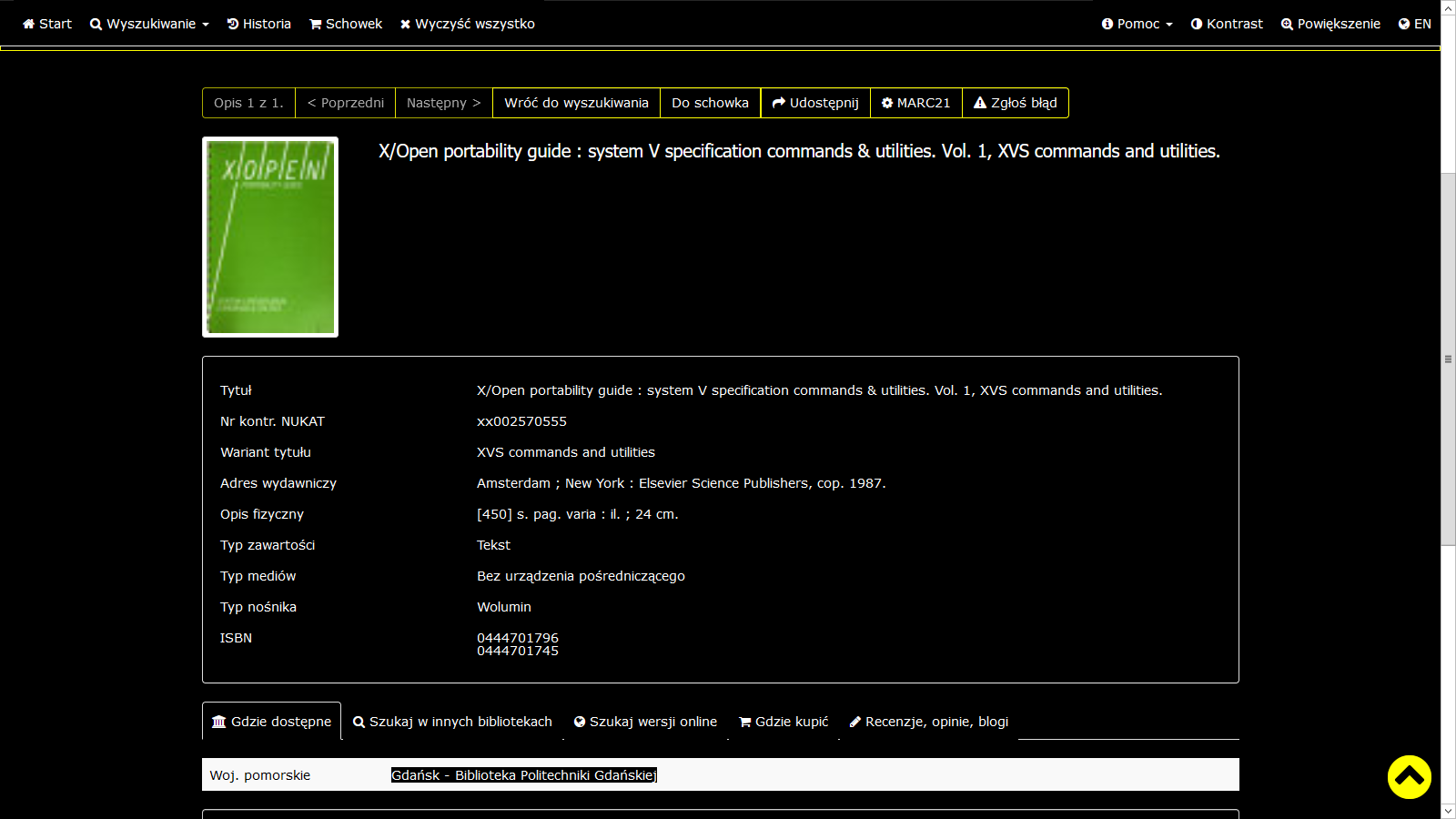Click the Start home icon
Screen dimensions: 1456x819
tap(28, 25)
